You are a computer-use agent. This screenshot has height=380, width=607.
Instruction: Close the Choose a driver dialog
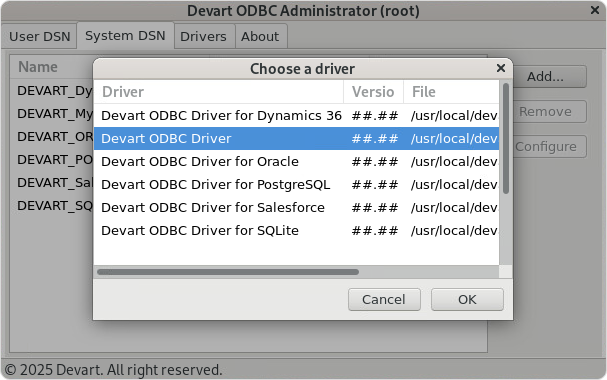[x=501, y=68]
